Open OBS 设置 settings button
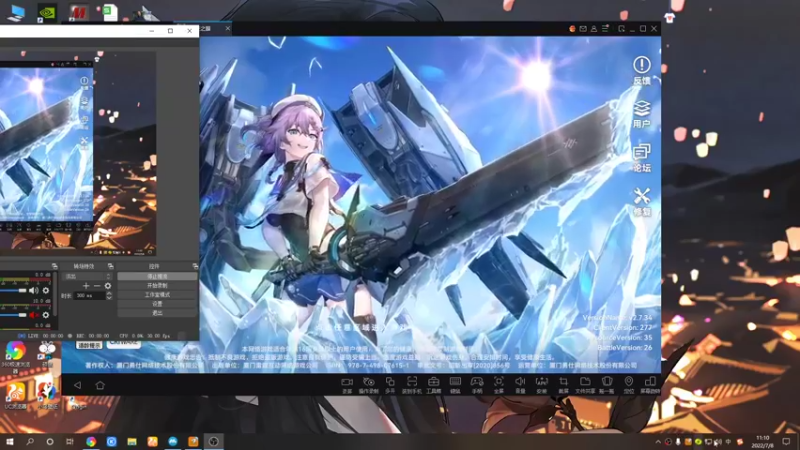This screenshot has width=800, height=450. click(157, 304)
